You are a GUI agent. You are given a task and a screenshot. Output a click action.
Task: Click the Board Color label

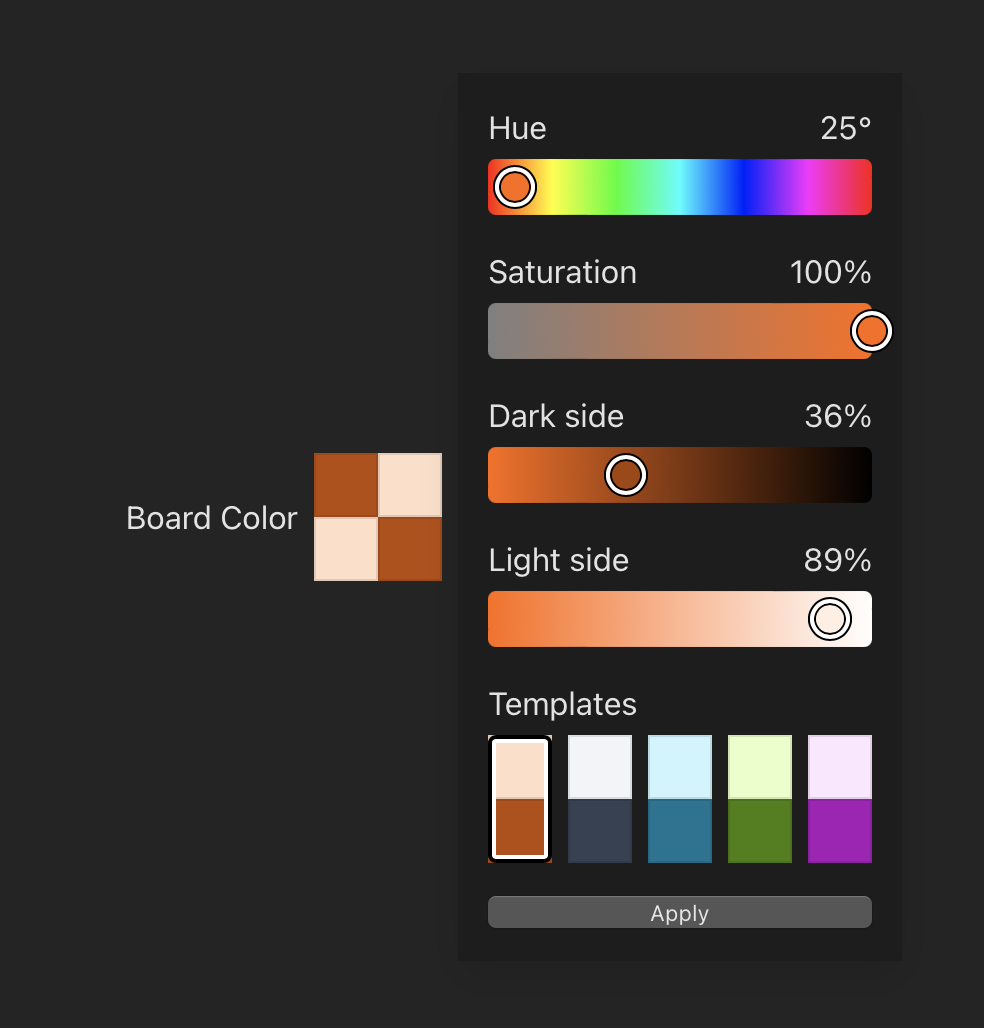click(x=212, y=518)
